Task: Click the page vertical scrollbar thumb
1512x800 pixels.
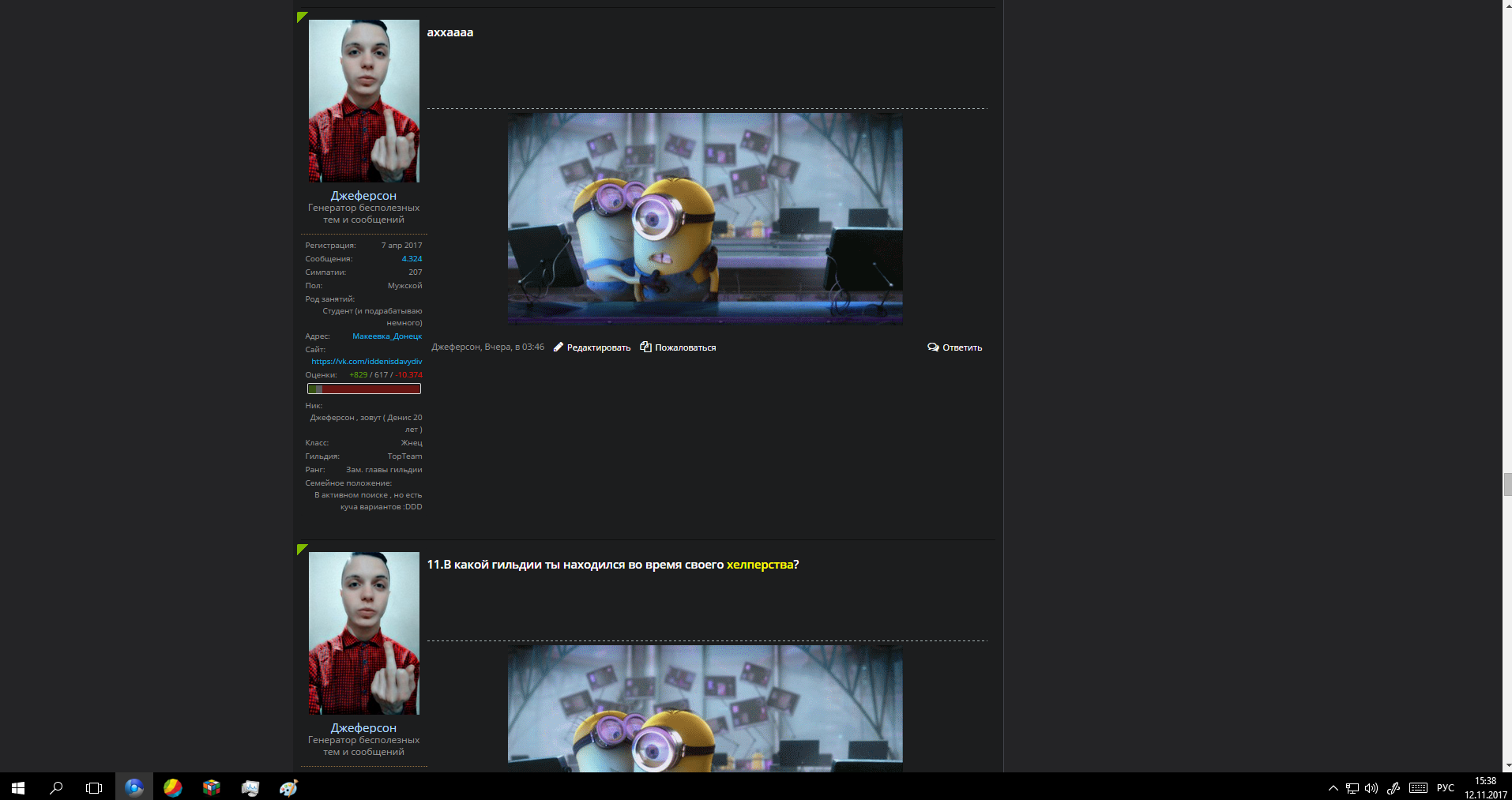Action: 1507,484
